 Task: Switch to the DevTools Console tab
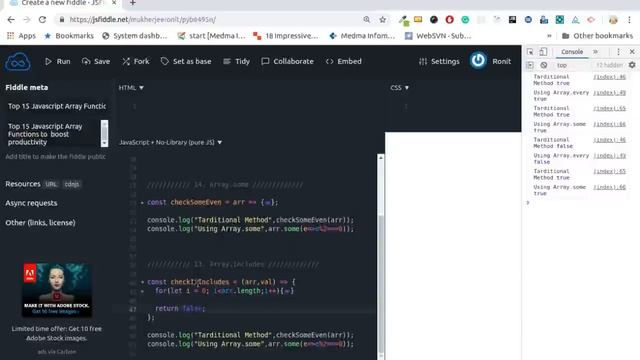[572, 52]
